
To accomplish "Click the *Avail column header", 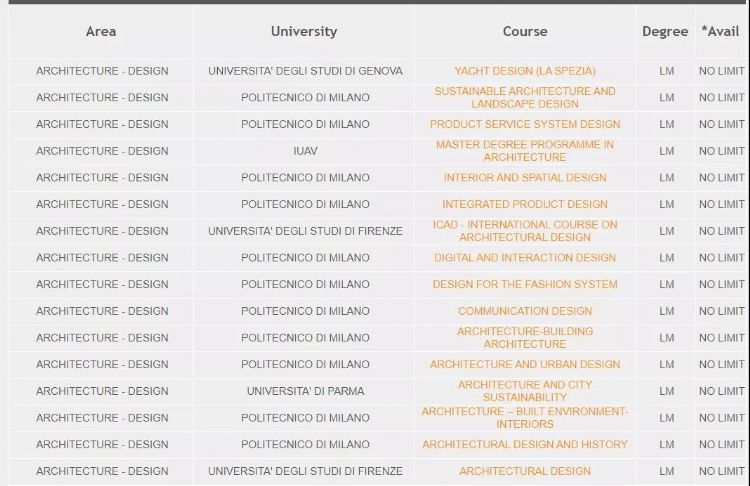I will (x=720, y=31).
